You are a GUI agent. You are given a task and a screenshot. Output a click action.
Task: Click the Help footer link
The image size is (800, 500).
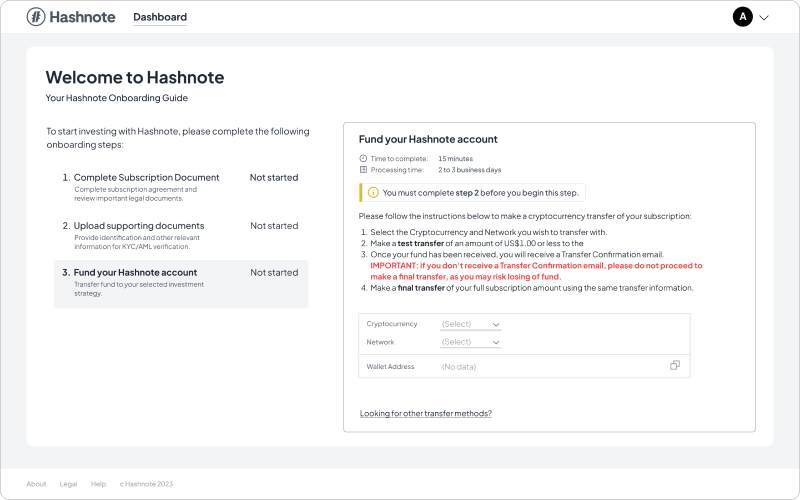(98, 484)
